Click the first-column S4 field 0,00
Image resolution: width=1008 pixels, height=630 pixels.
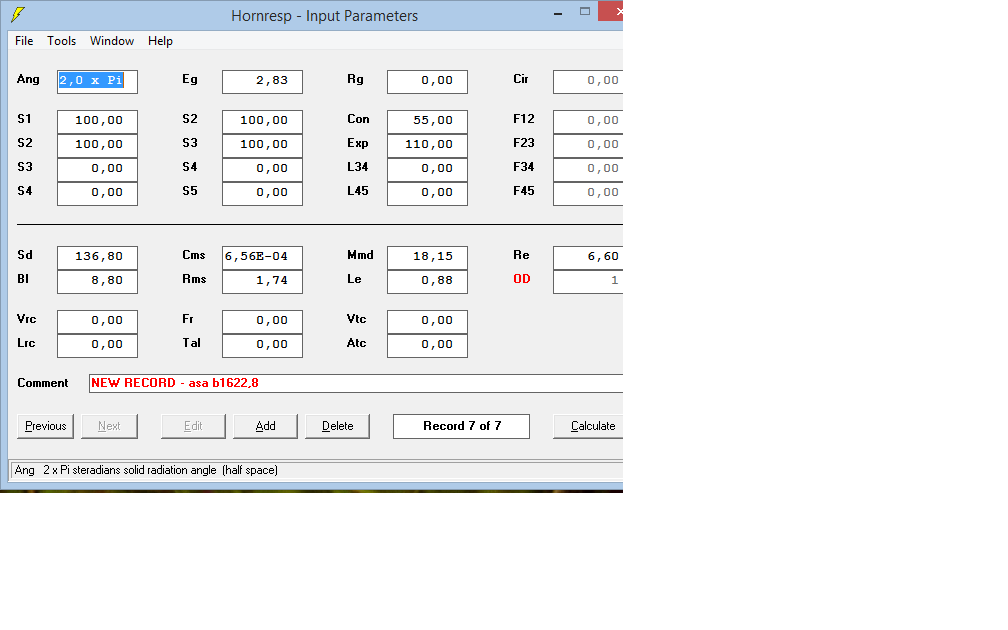pyautogui.click(x=97, y=194)
